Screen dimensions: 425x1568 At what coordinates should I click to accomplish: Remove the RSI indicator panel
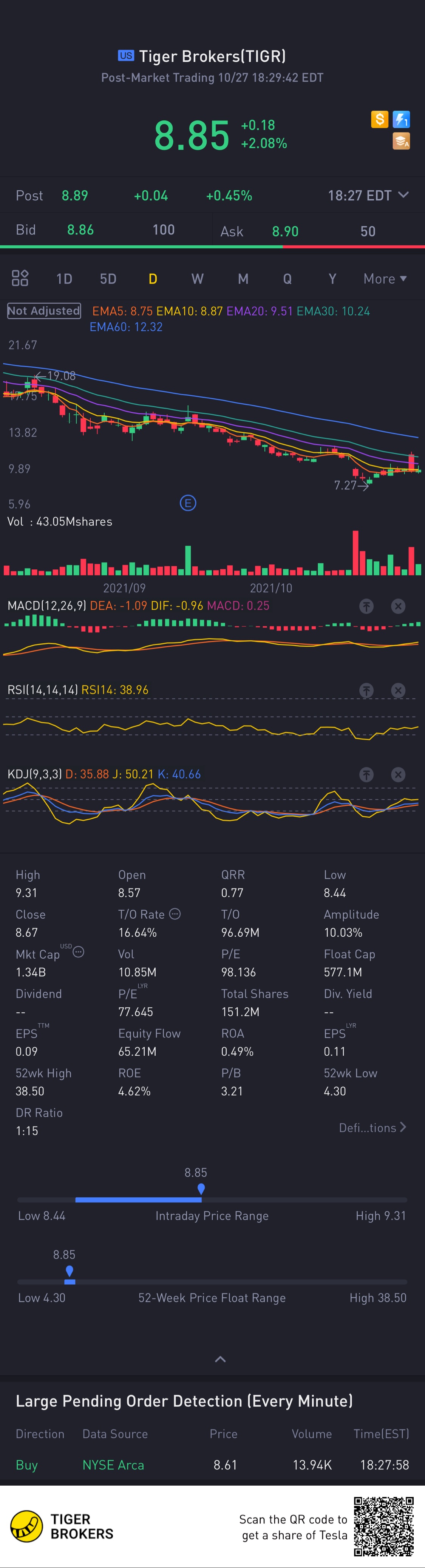398,690
